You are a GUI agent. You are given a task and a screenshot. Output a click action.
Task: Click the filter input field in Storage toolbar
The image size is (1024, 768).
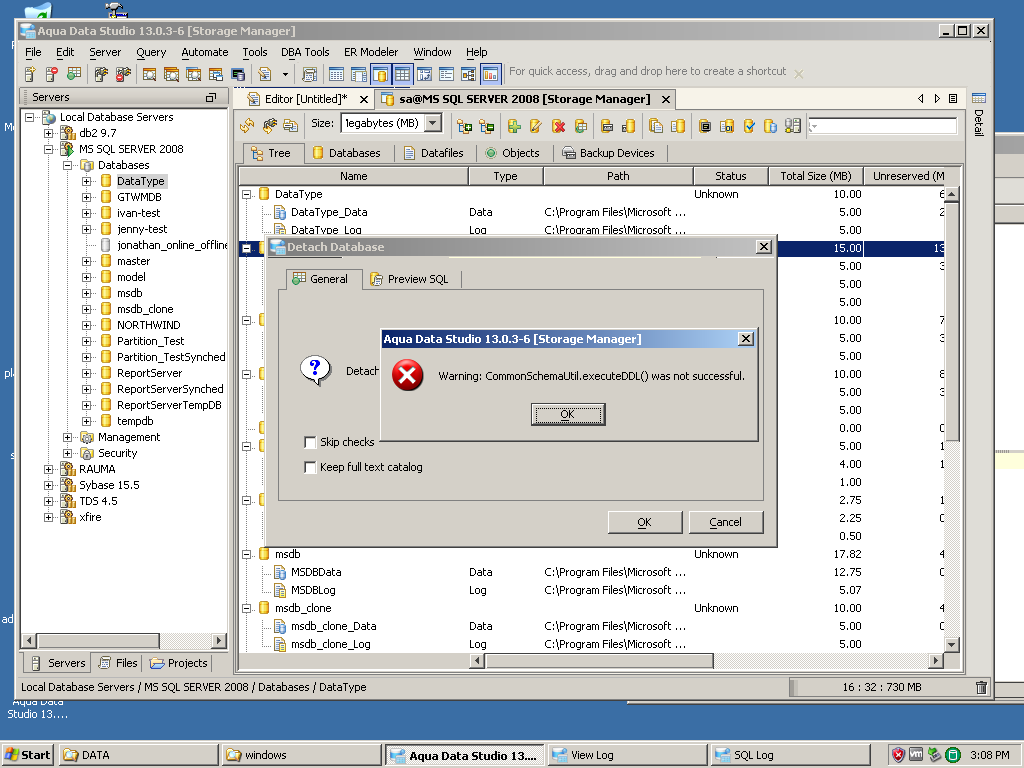[x=882, y=126]
